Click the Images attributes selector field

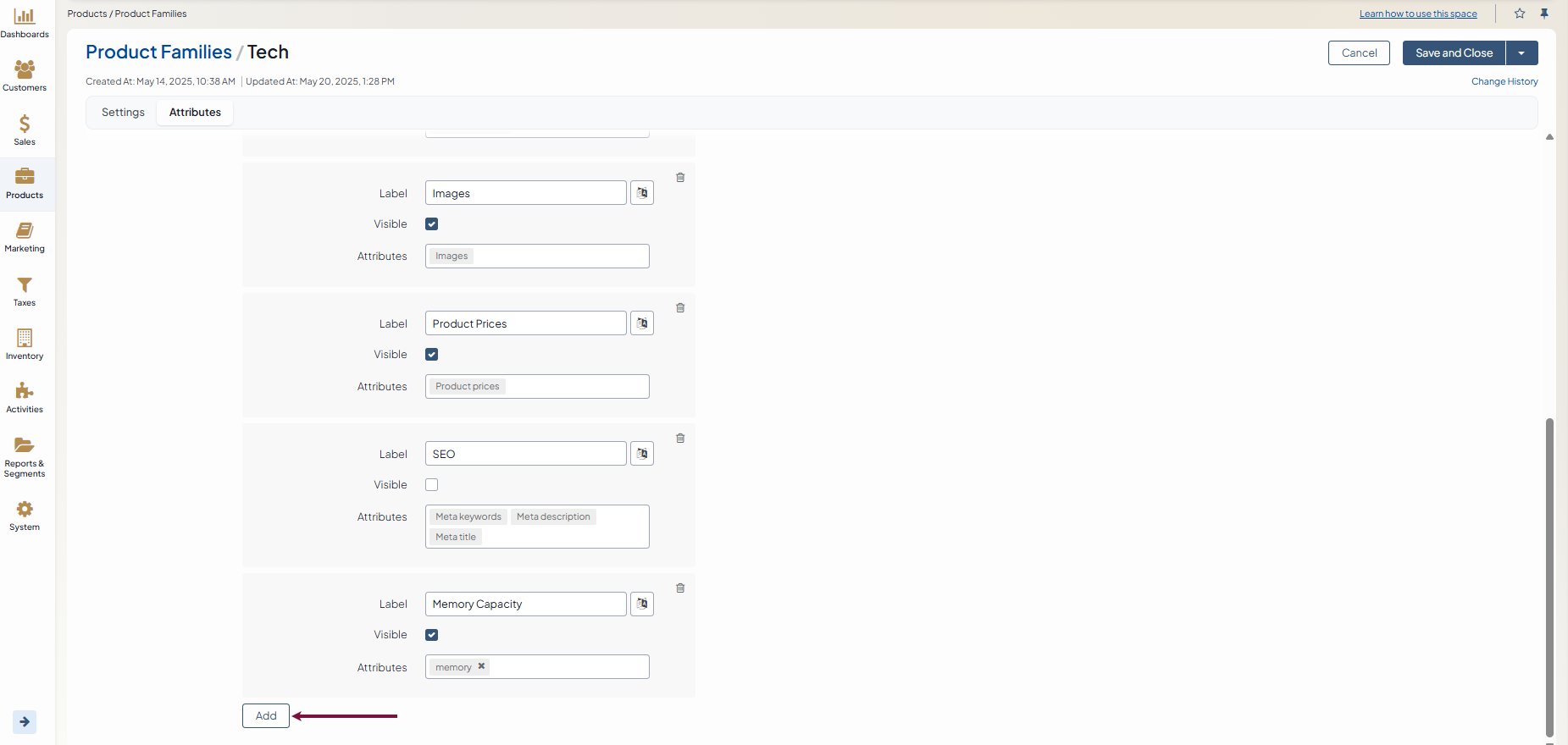537,257
